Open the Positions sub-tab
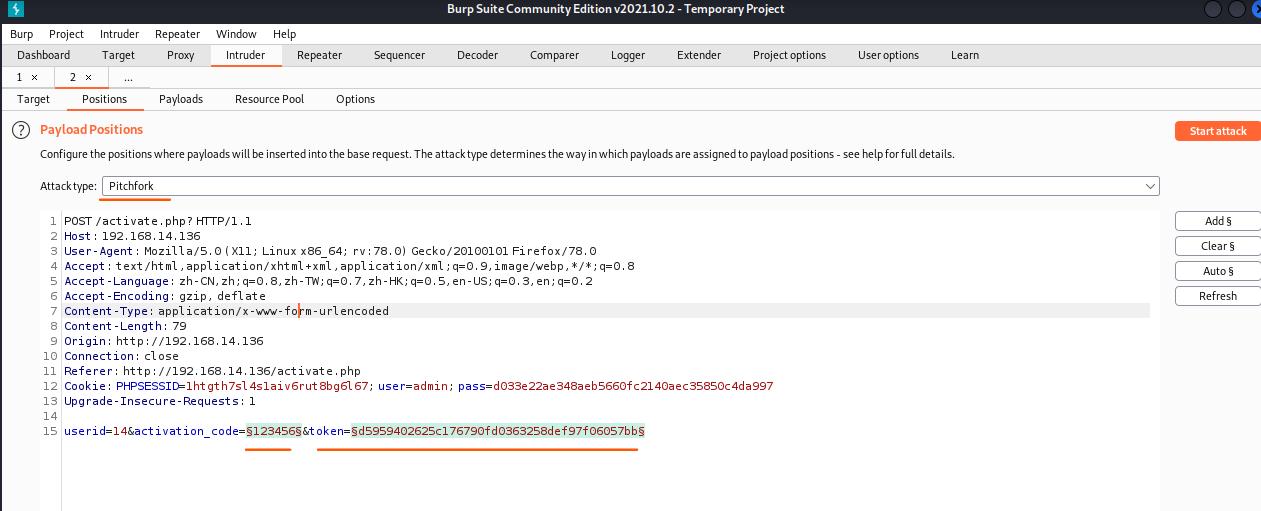This screenshot has height=511, width=1261. point(105,99)
